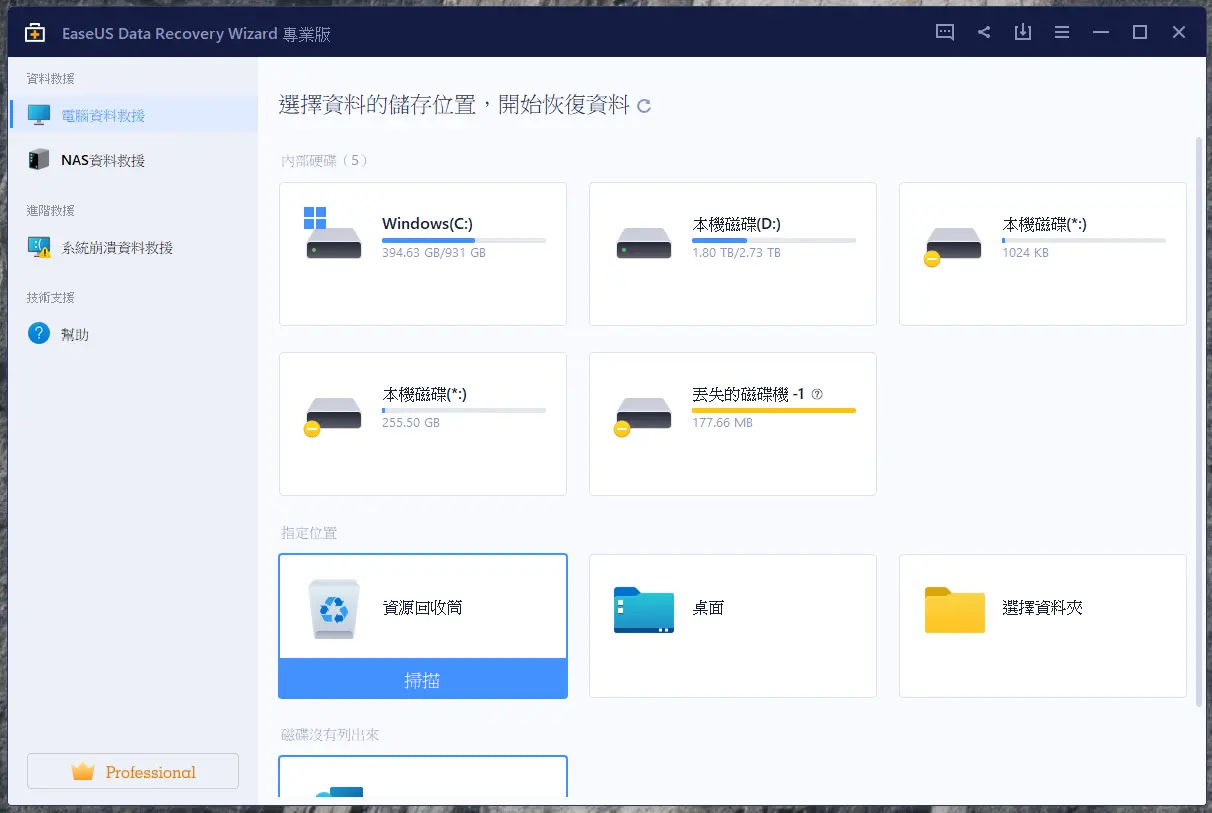Click 394.63 GB/931 GB size text
Viewport: 1212px width, 813px height.
pos(434,253)
